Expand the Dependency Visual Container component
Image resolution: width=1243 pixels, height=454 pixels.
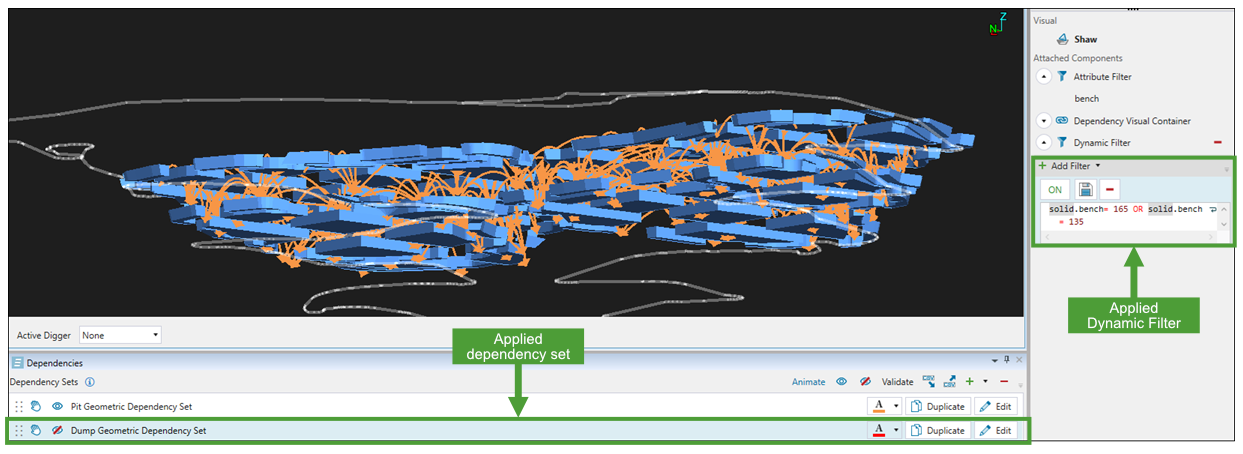click(x=1044, y=120)
